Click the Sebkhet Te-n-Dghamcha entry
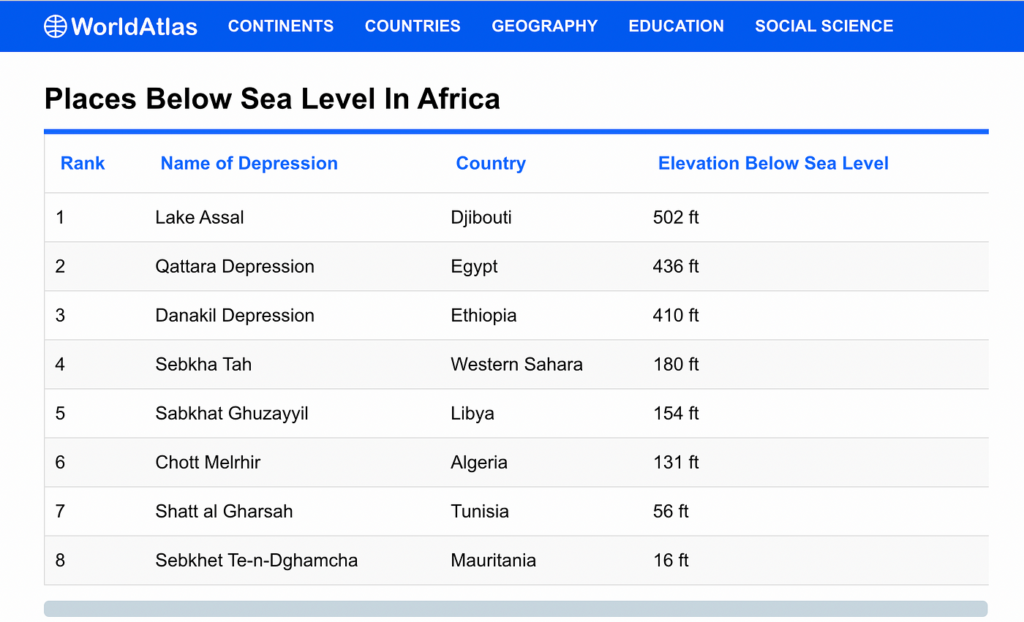This screenshot has width=1024, height=622. click(x=256, y=560)
